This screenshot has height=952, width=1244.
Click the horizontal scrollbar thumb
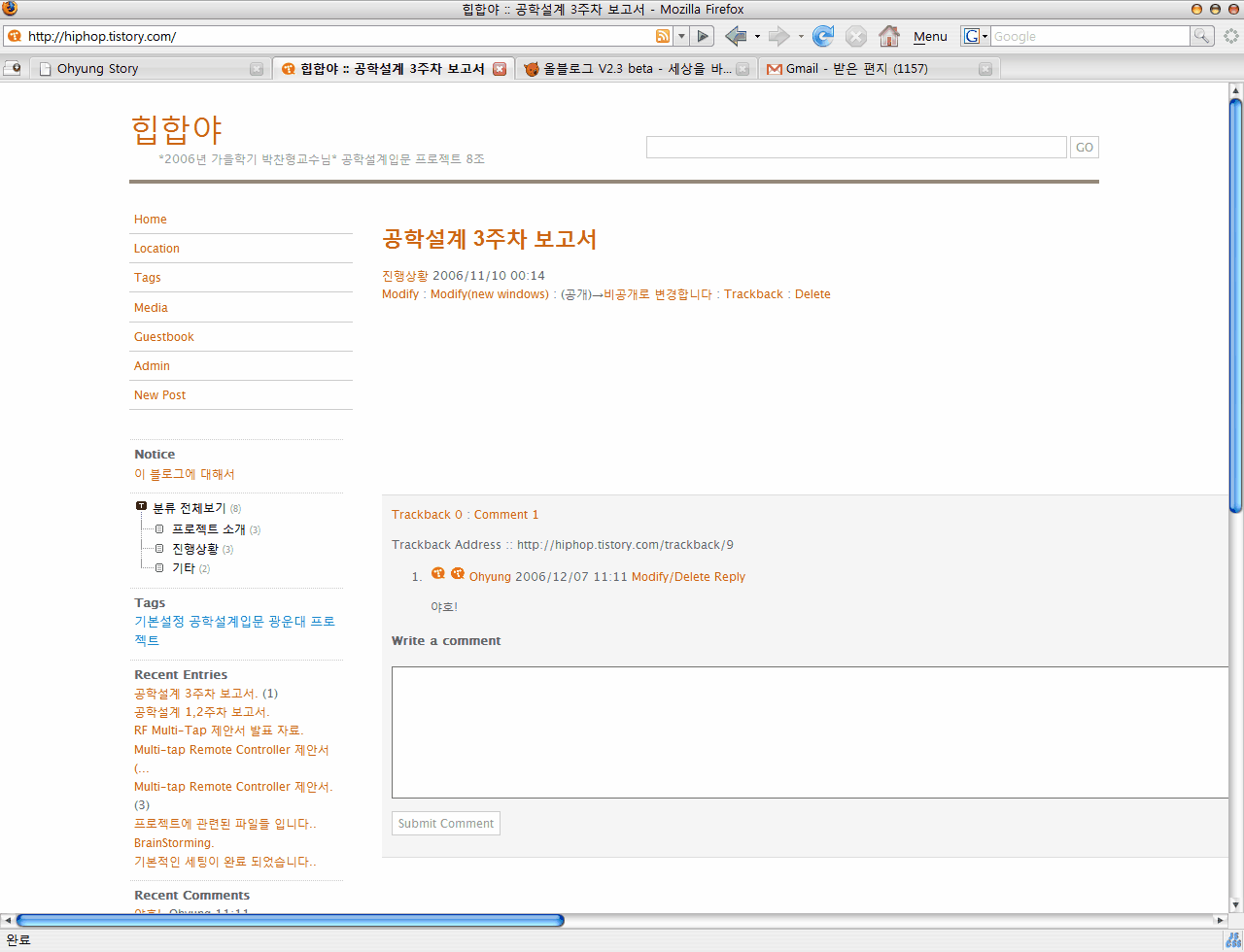[x=290, y=920]
